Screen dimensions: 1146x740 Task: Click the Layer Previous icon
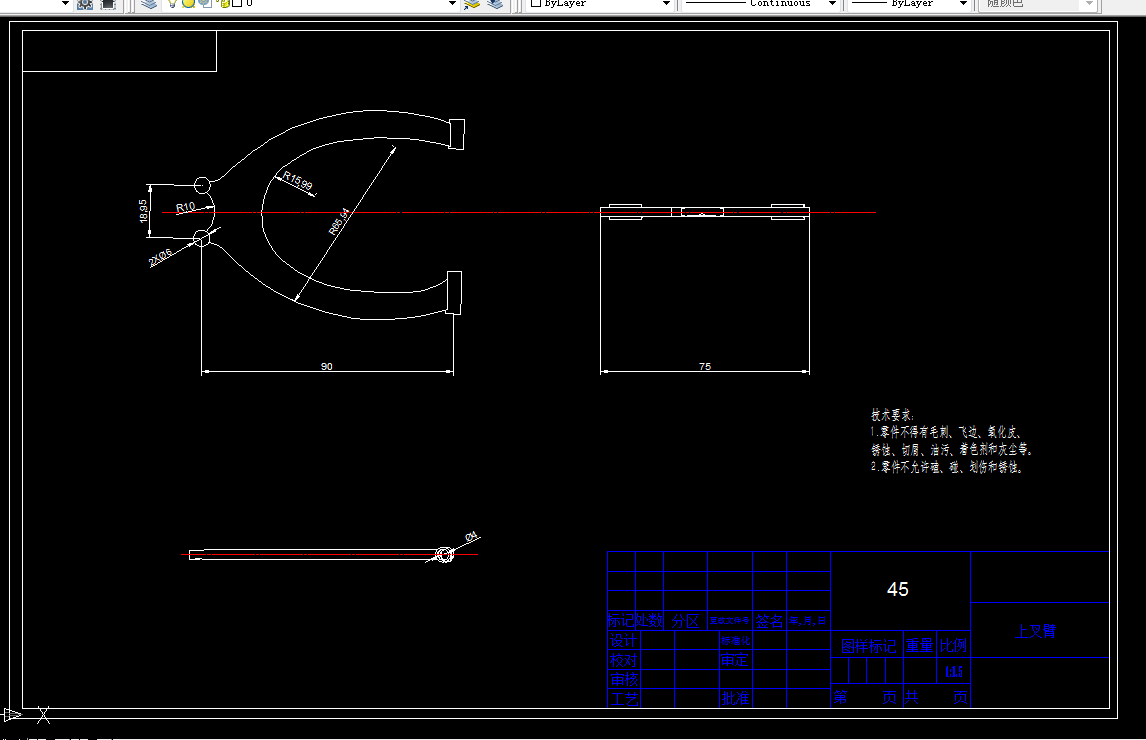pos(496,4)
